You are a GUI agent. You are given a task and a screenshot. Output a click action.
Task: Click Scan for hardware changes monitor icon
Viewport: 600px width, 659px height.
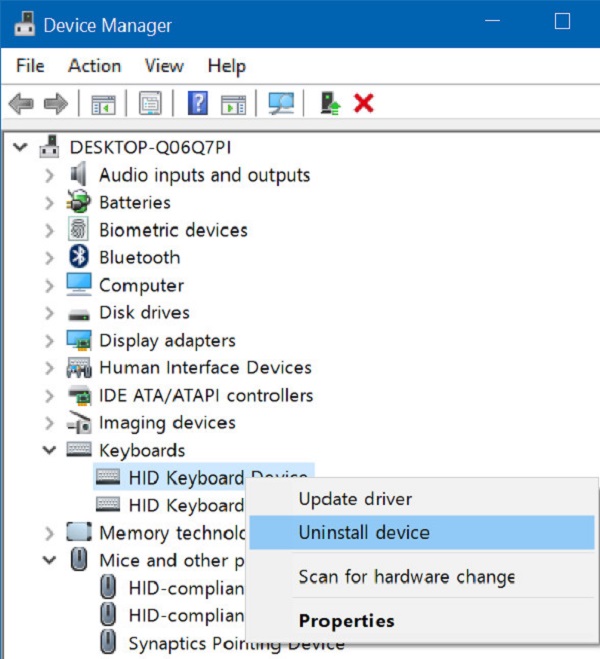click(281, 103)
